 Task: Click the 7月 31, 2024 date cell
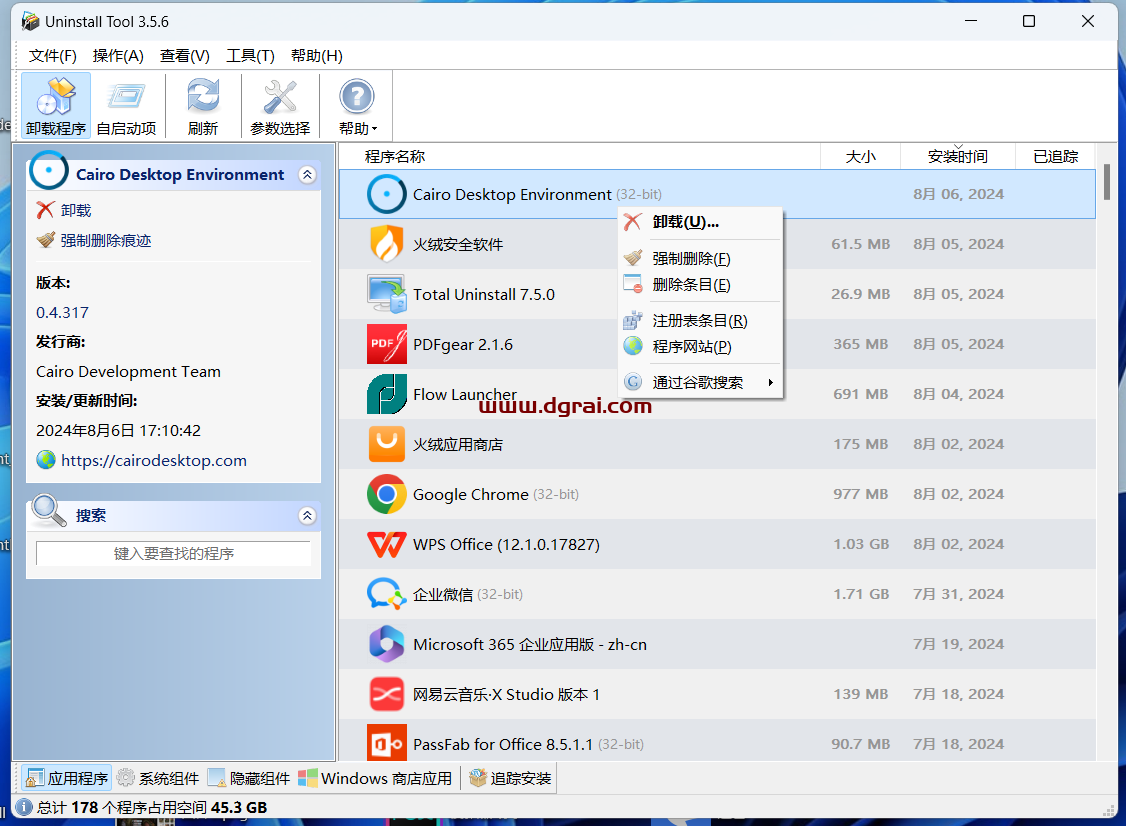coord(958,594)
